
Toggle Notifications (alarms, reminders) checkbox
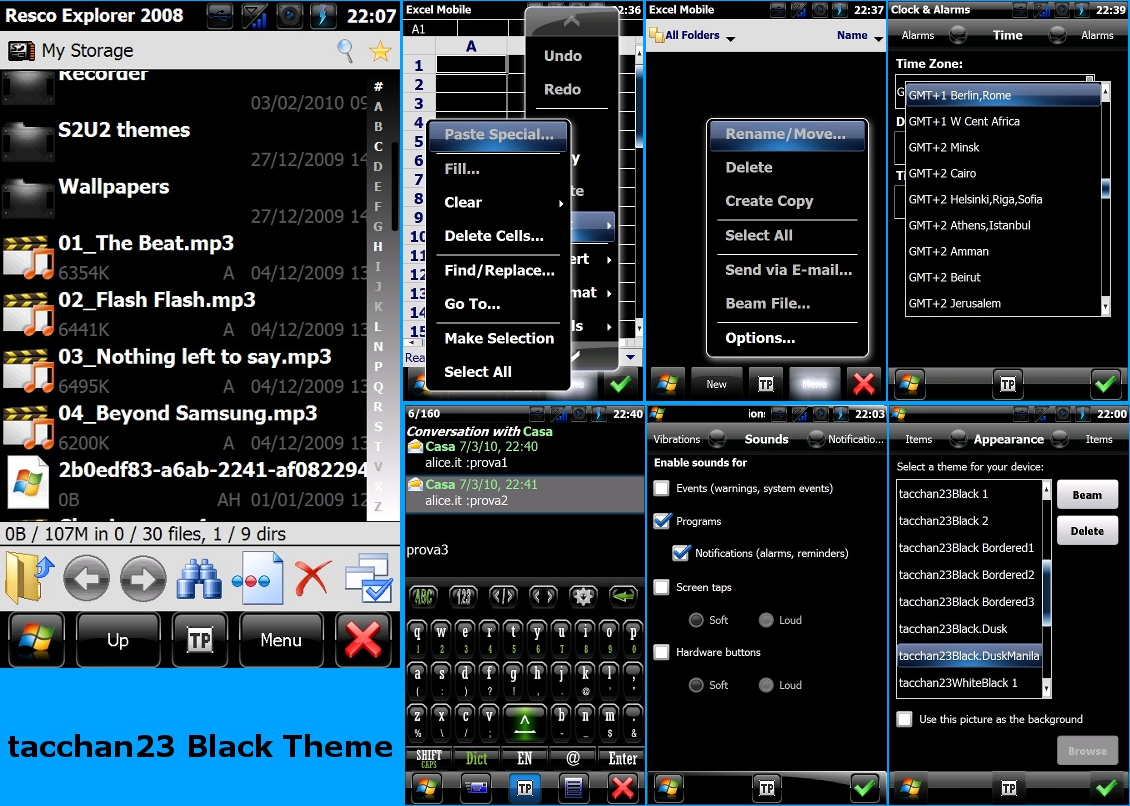point(680,553)
